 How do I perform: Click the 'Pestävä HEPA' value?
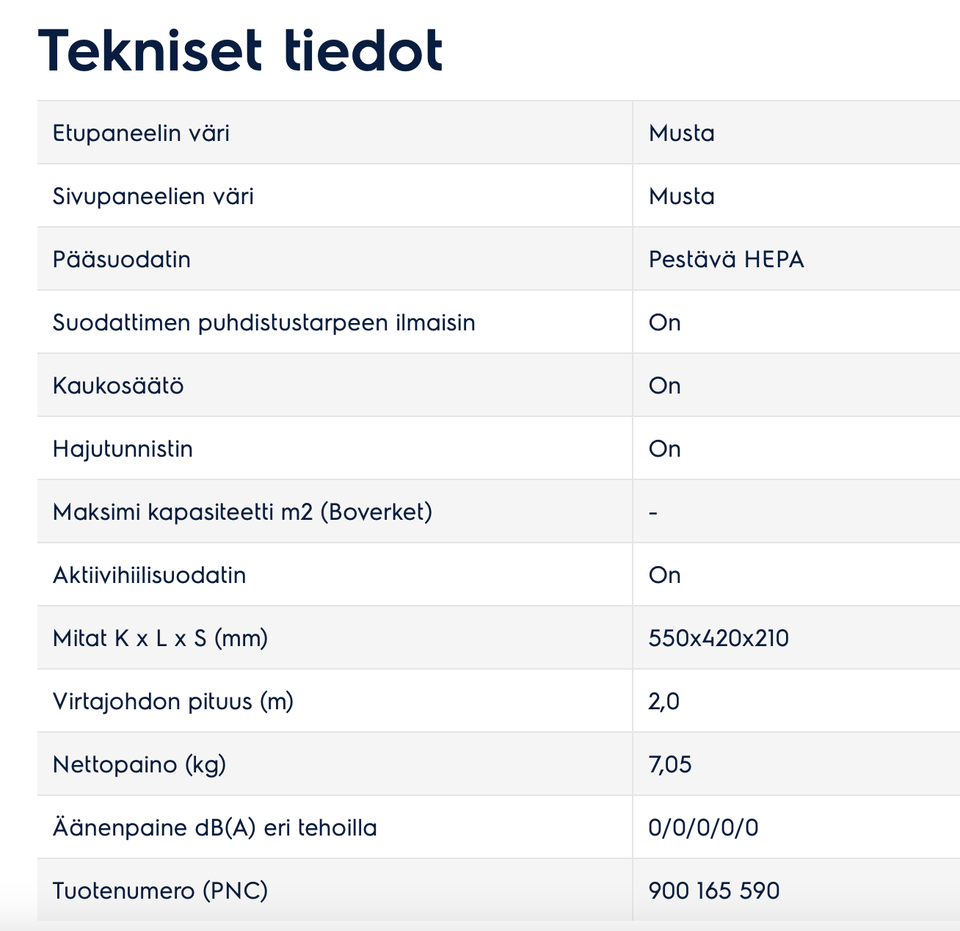726,259
